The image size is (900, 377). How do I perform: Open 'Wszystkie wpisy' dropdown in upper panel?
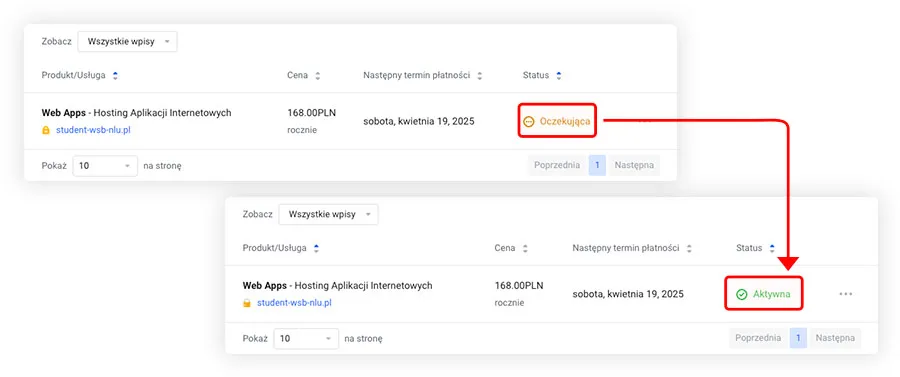pyautogui.click(x=127, y=41)
